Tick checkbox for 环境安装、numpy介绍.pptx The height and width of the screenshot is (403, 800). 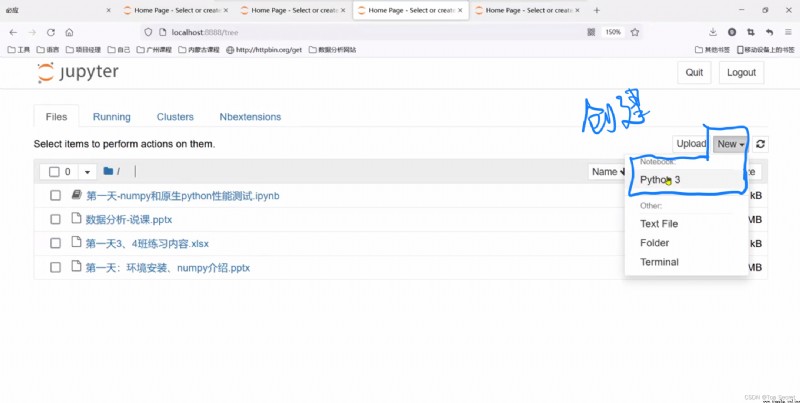pos(55,267)
